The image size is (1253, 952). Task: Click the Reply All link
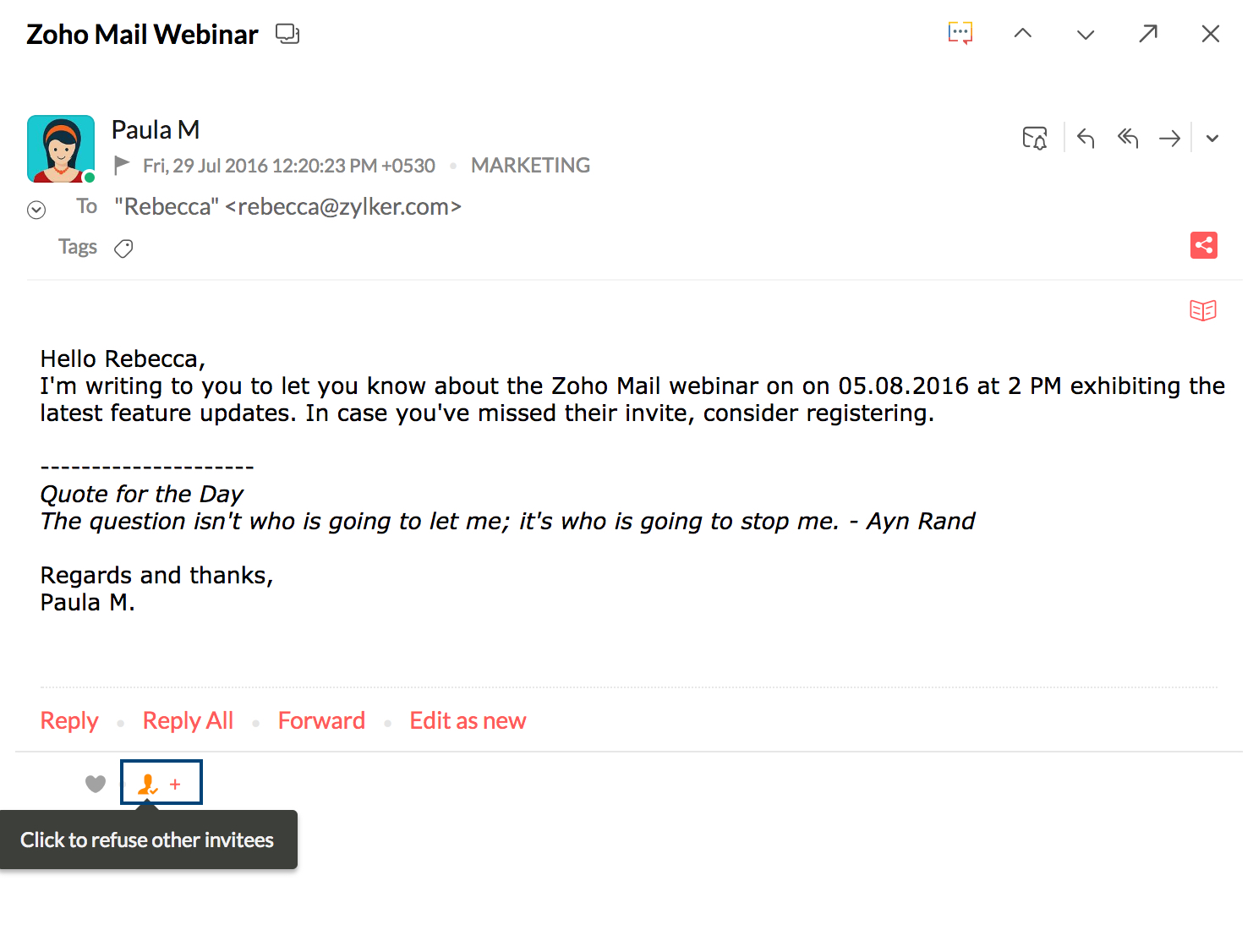tap(188, 720)
